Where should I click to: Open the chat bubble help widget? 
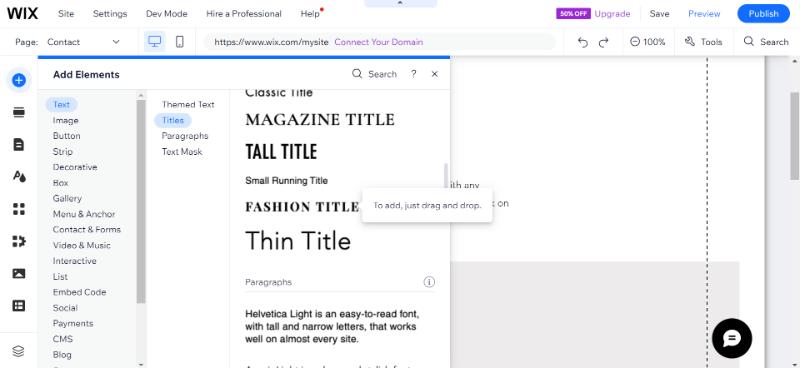pos(732,338)
